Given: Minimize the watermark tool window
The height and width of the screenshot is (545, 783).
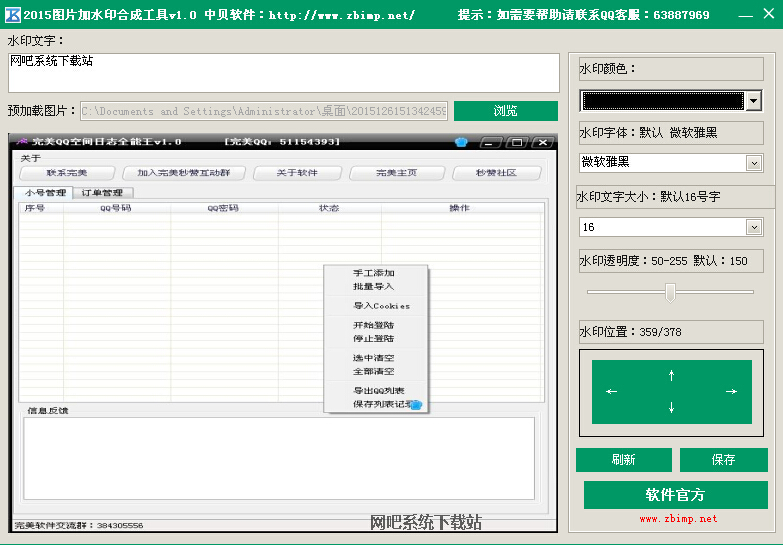Looking at the screenshot, I should tap(741, 15).
